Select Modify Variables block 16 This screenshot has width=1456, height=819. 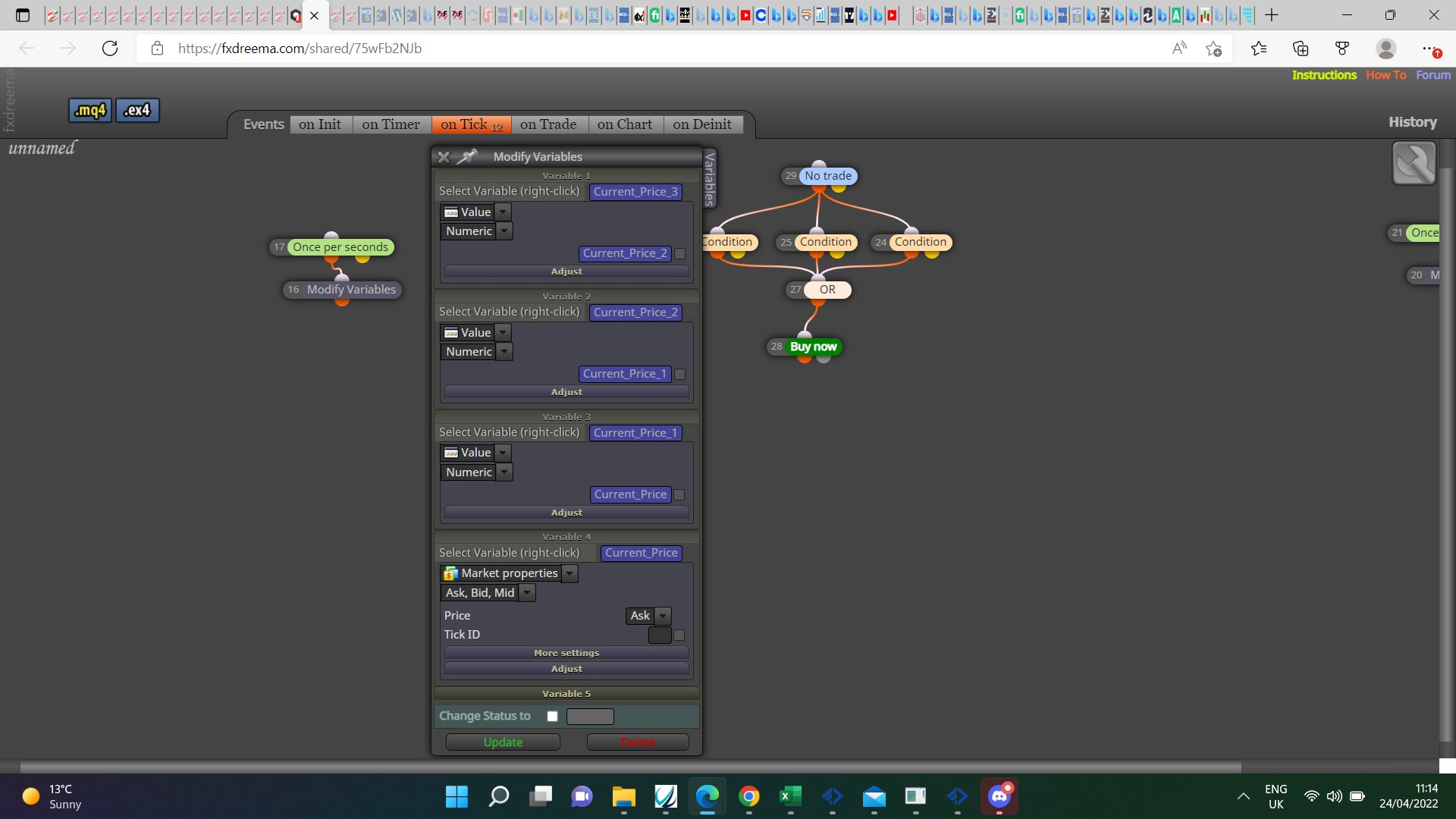tap(351, 290)
